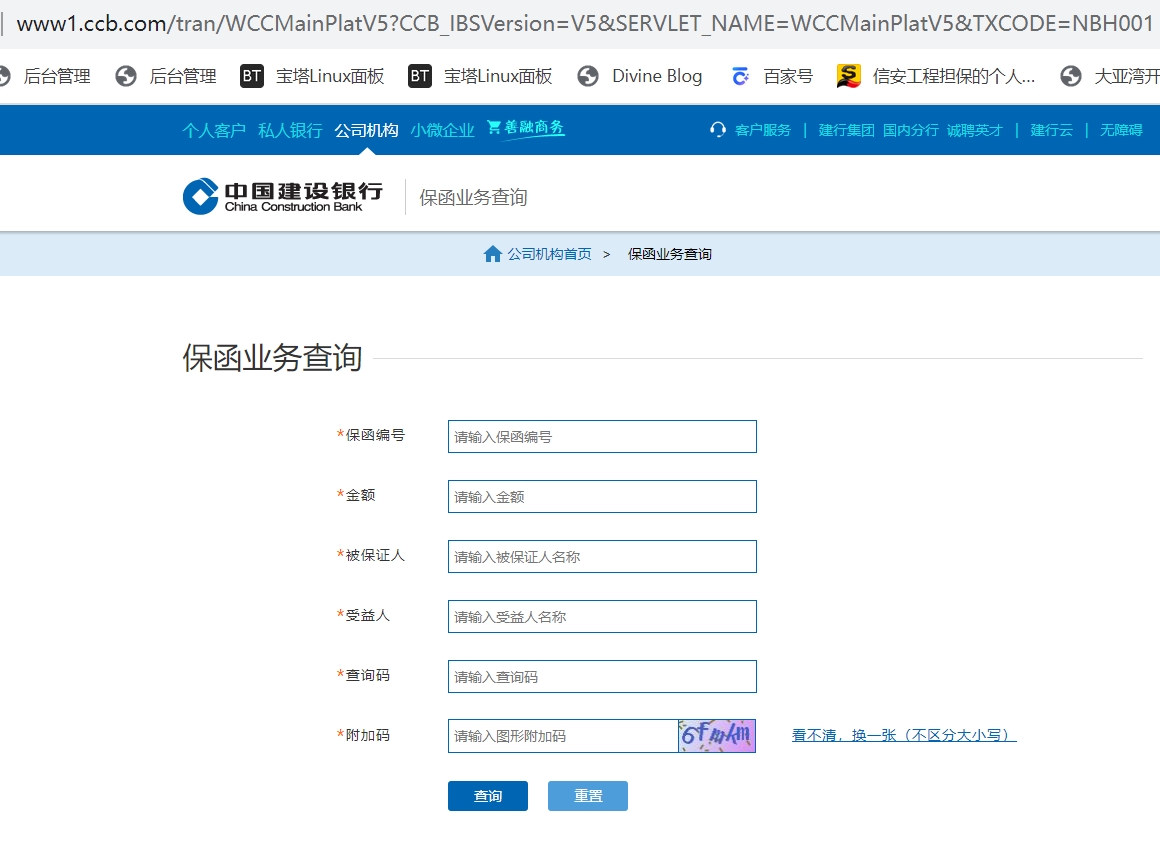This screenshot has width=1160, height=857.
Task: Refresh captcha via 看不清，换一张 link
Action: click(901, 735)
